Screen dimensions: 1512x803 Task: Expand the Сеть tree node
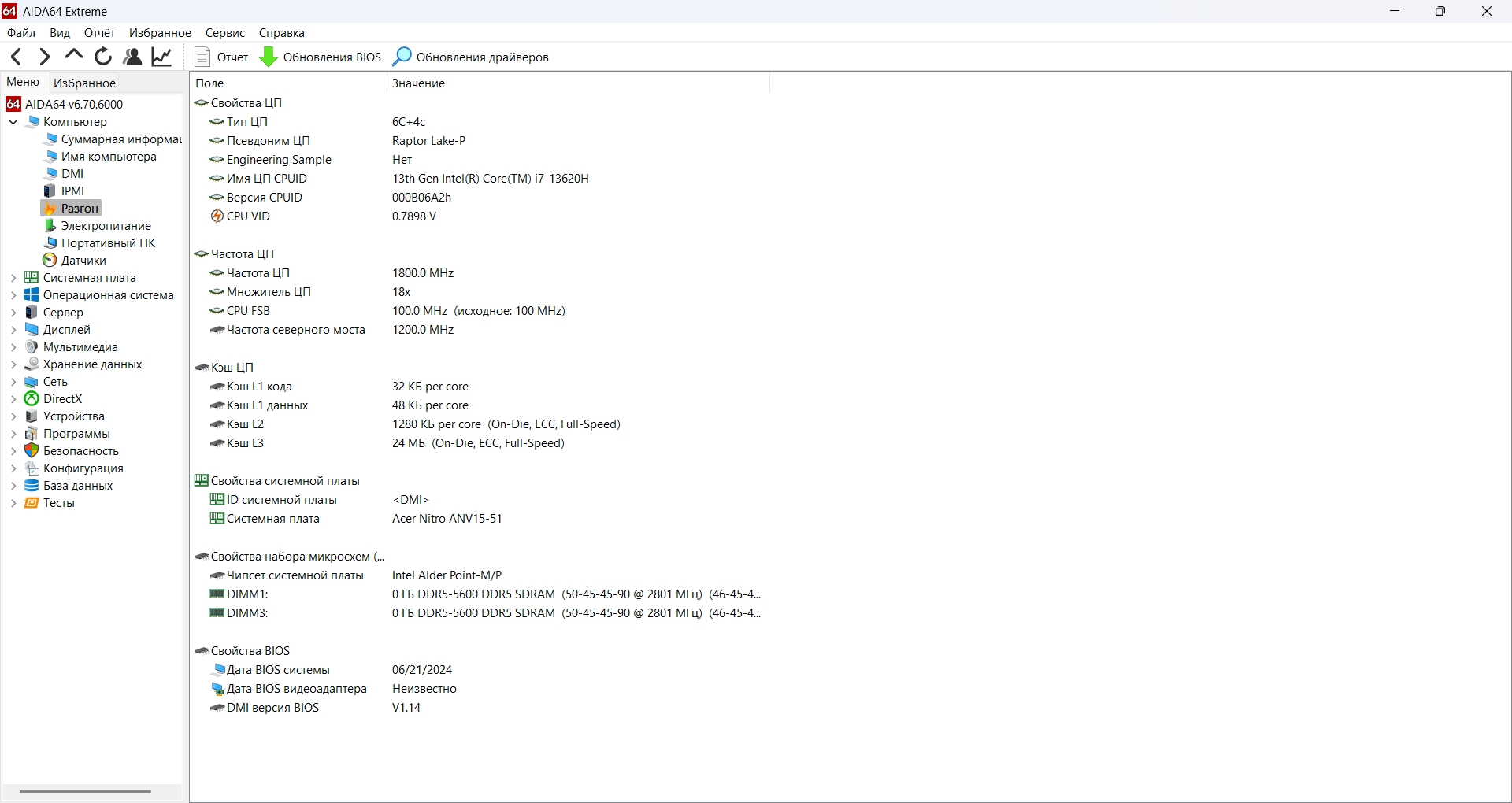[x=13, y=382]
